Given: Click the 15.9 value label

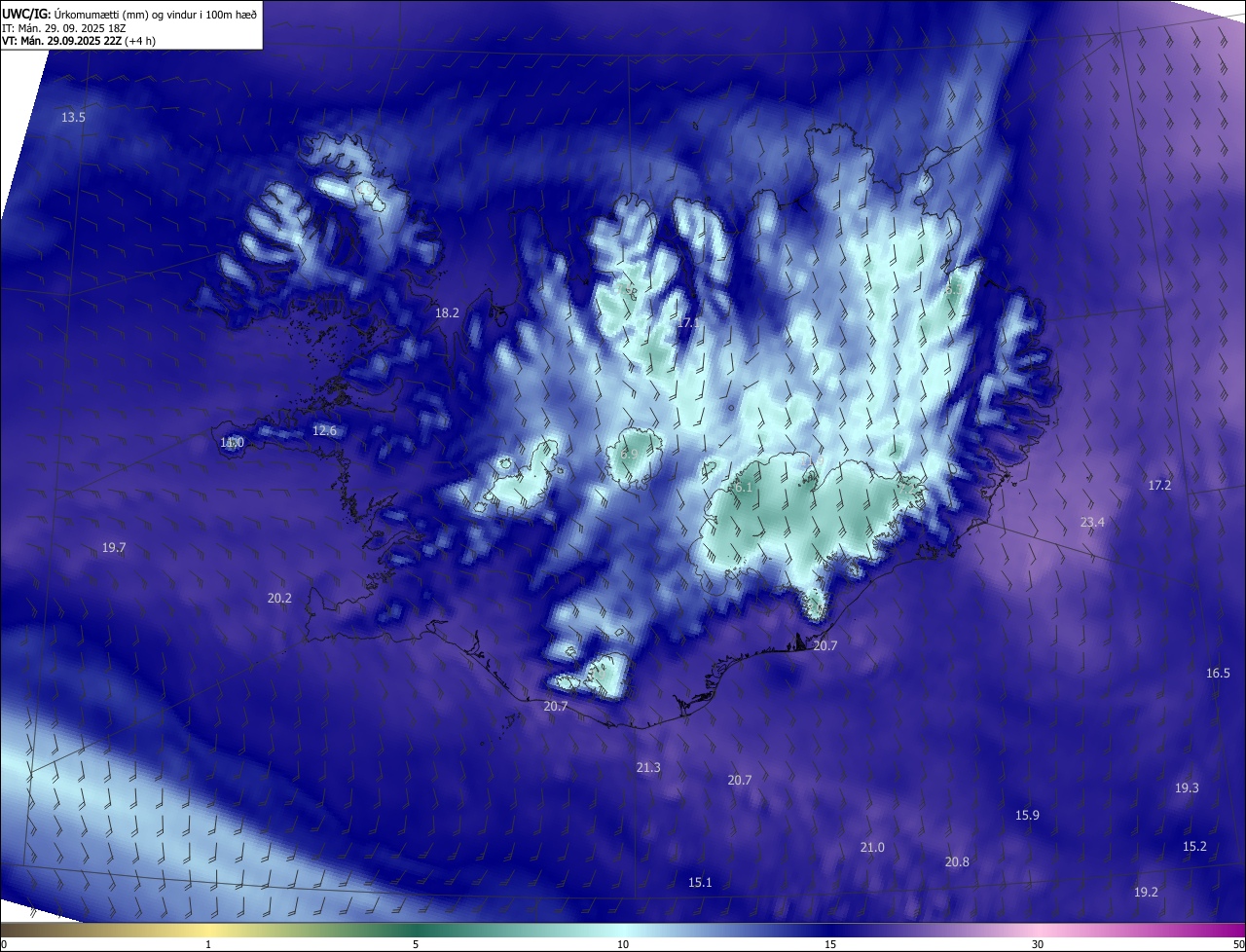Looking at the screenshot, I should pos(1027,815).
